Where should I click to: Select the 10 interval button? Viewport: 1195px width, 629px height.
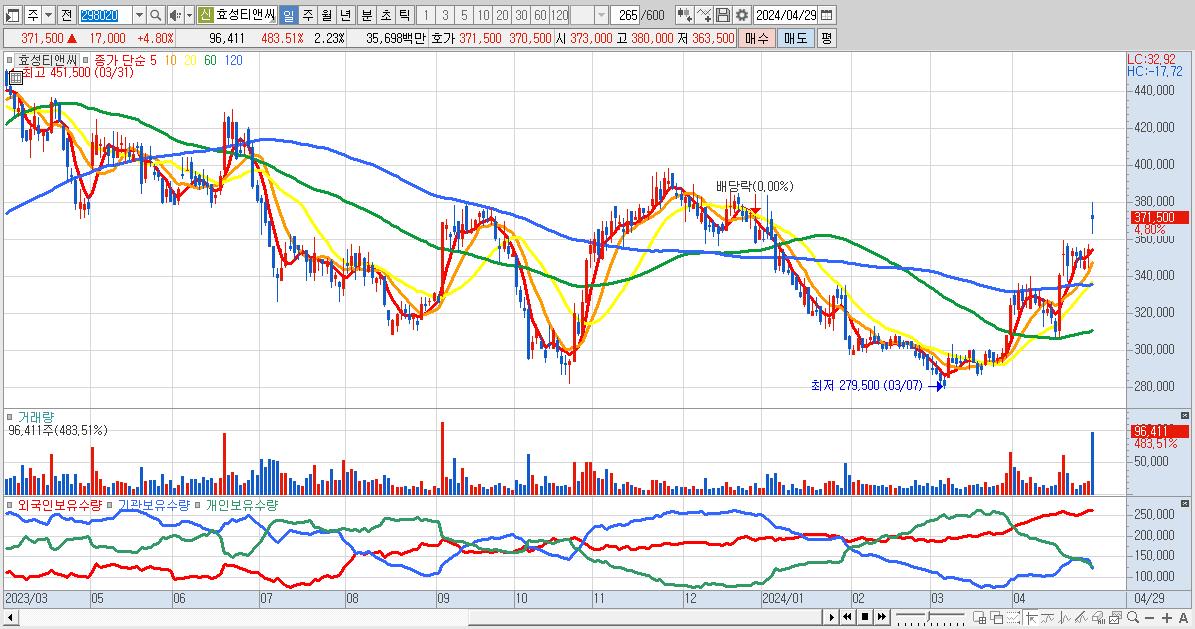coord(483,14)
